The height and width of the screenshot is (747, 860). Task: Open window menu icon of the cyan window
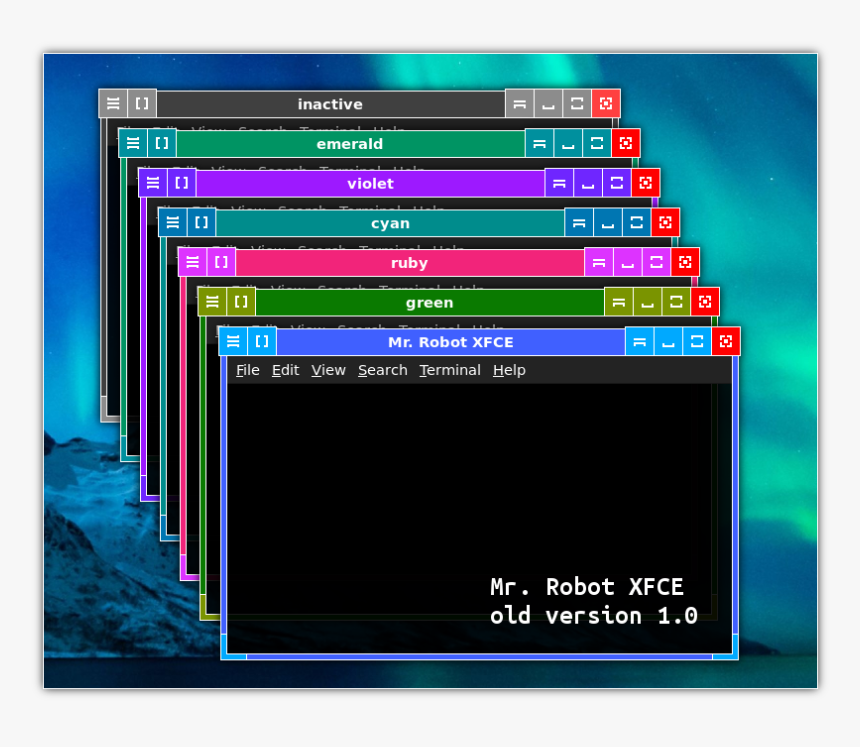pos(172,222)
